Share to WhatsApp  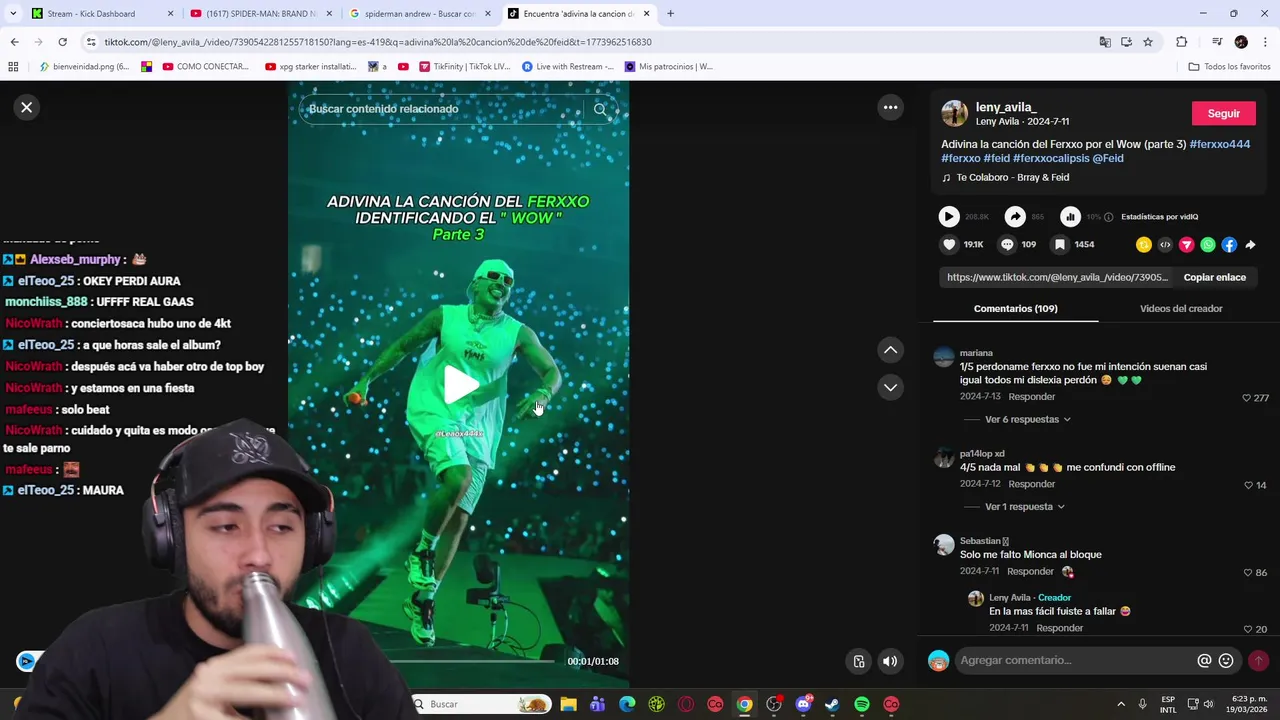pyautogui.click(x=1208, y=244)
